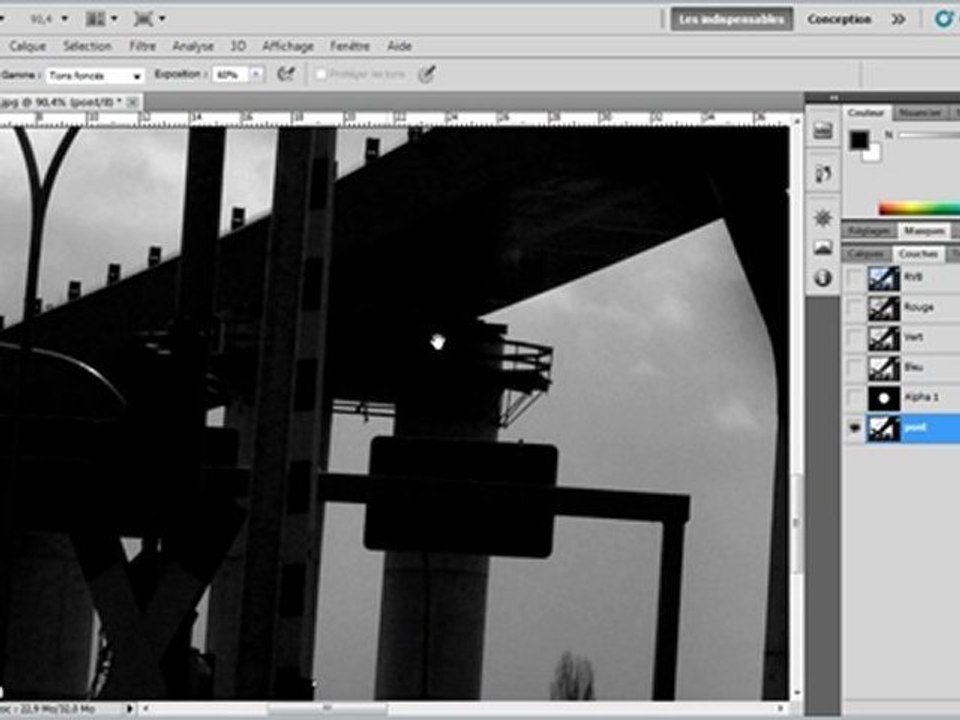Open the Analyse menu
Screen dimensions: 960x720
point(193,46)
